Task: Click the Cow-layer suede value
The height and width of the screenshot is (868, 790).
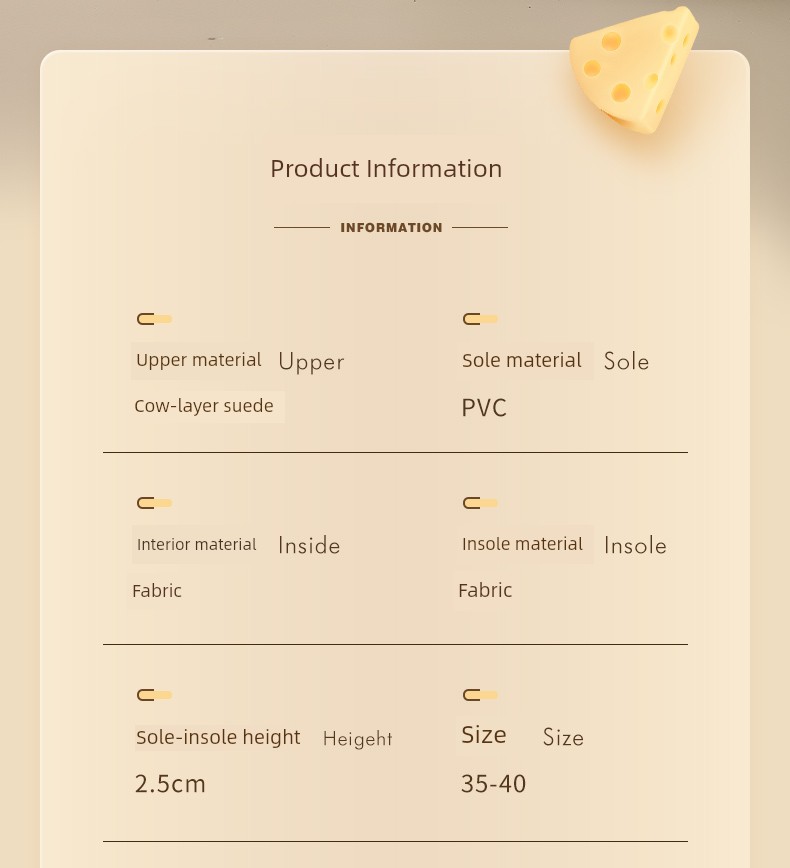Action: coord(204,406)
